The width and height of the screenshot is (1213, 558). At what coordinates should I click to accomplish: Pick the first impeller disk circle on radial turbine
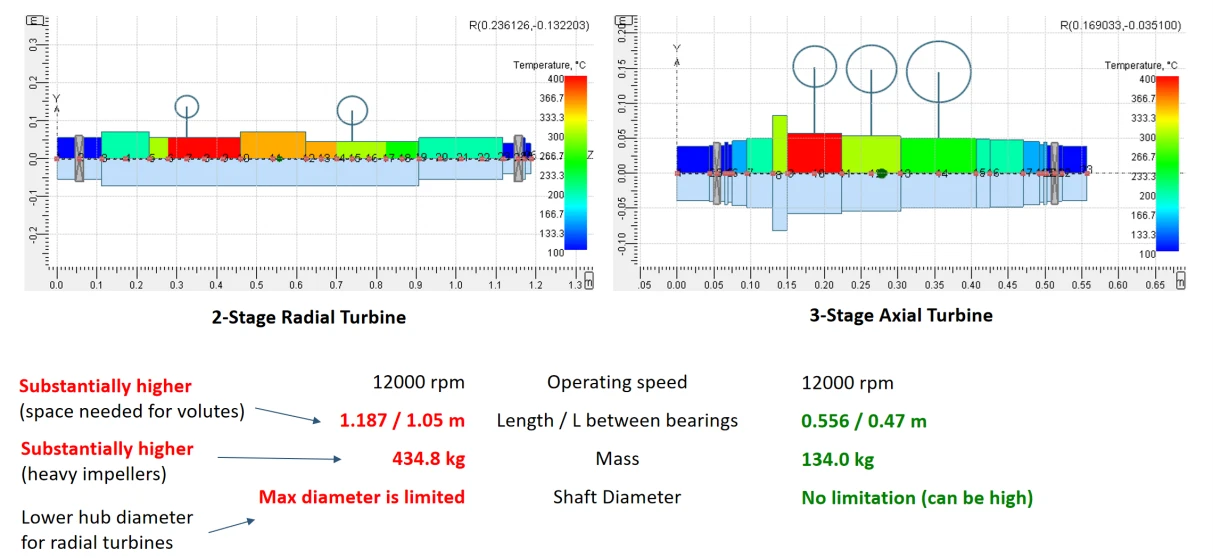[187, 106]
